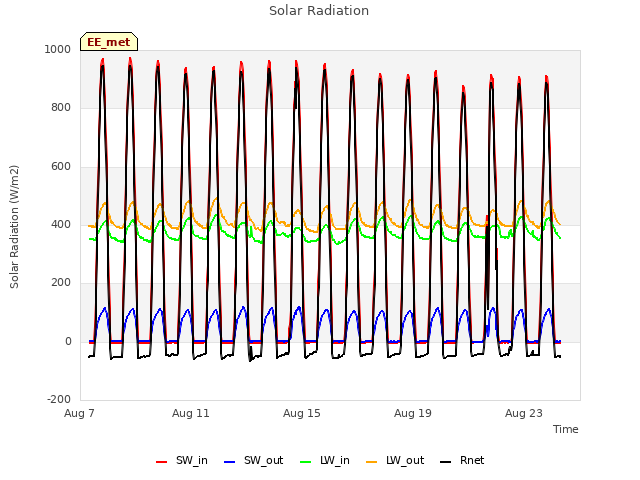
Task: Click the 800 y-axis tick label
Action: 61,108
